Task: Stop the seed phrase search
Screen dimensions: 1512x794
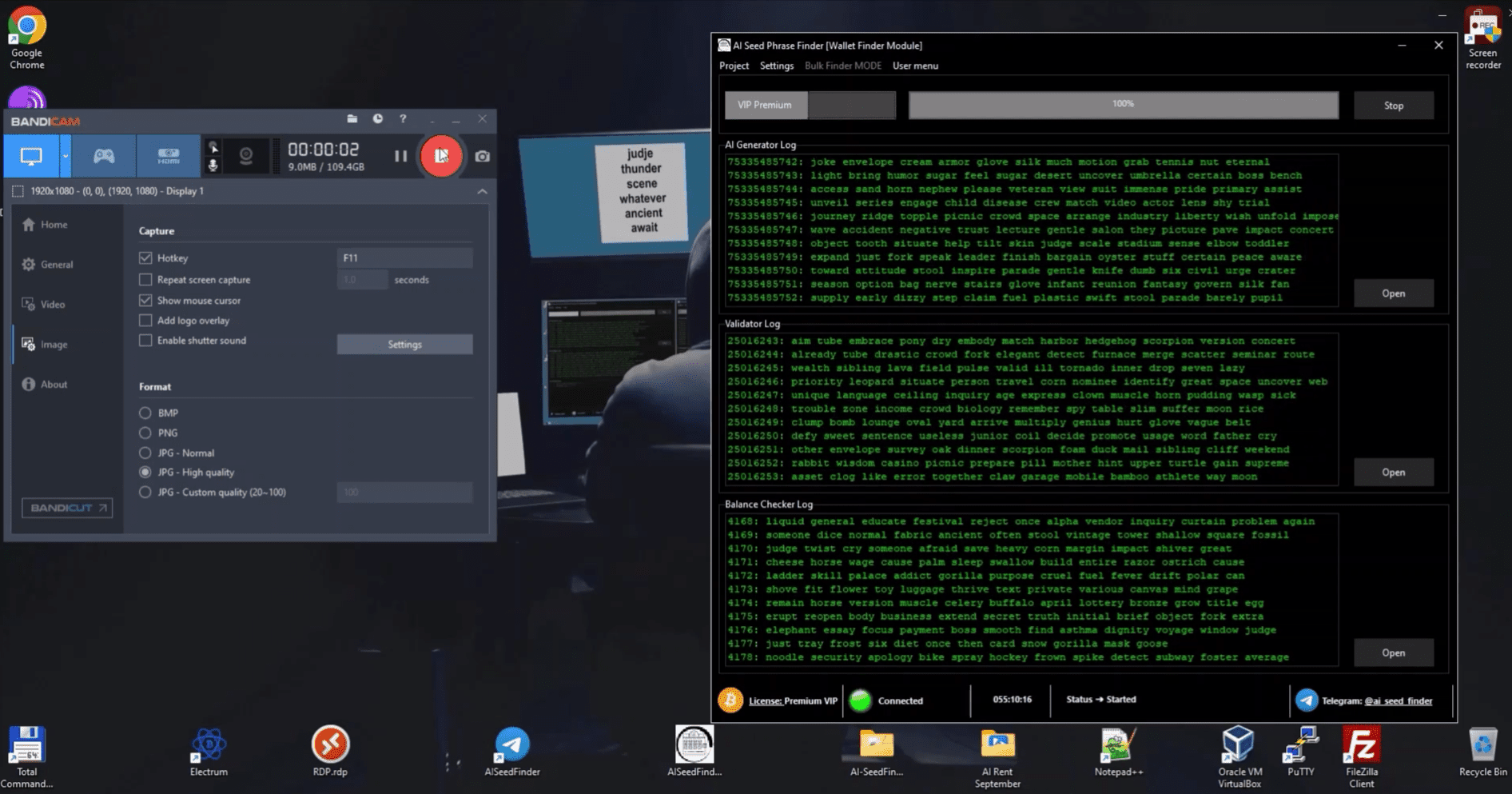Action: pos(1393,106)
